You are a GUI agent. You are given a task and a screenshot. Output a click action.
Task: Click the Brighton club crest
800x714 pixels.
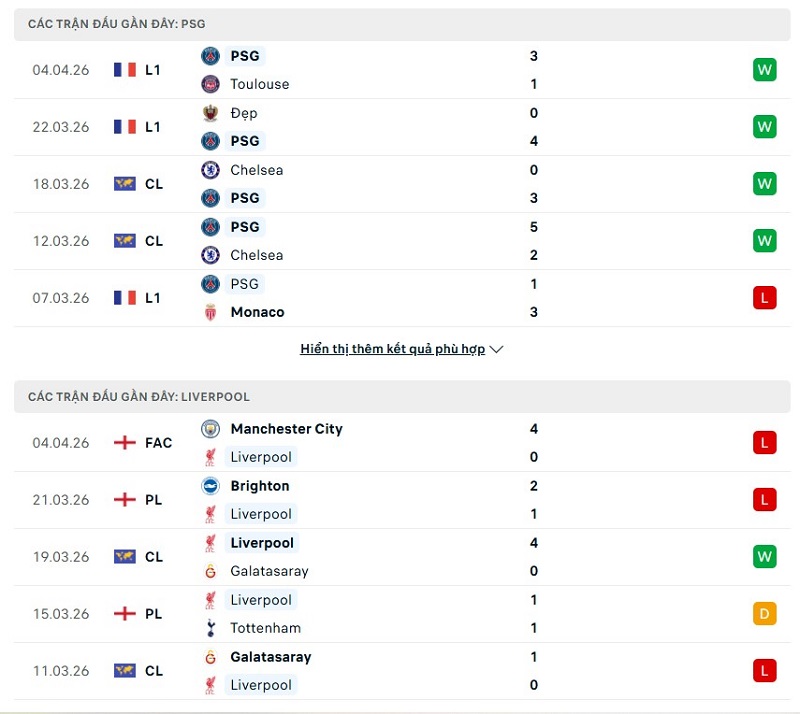tap(212, 486)
